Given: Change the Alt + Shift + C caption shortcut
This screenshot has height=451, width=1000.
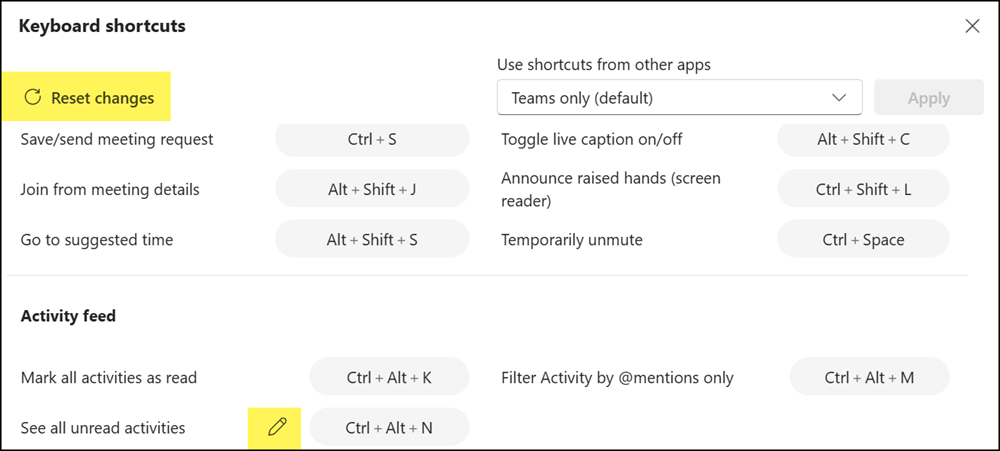Looking at the screenshot, I should click(863, 138).
